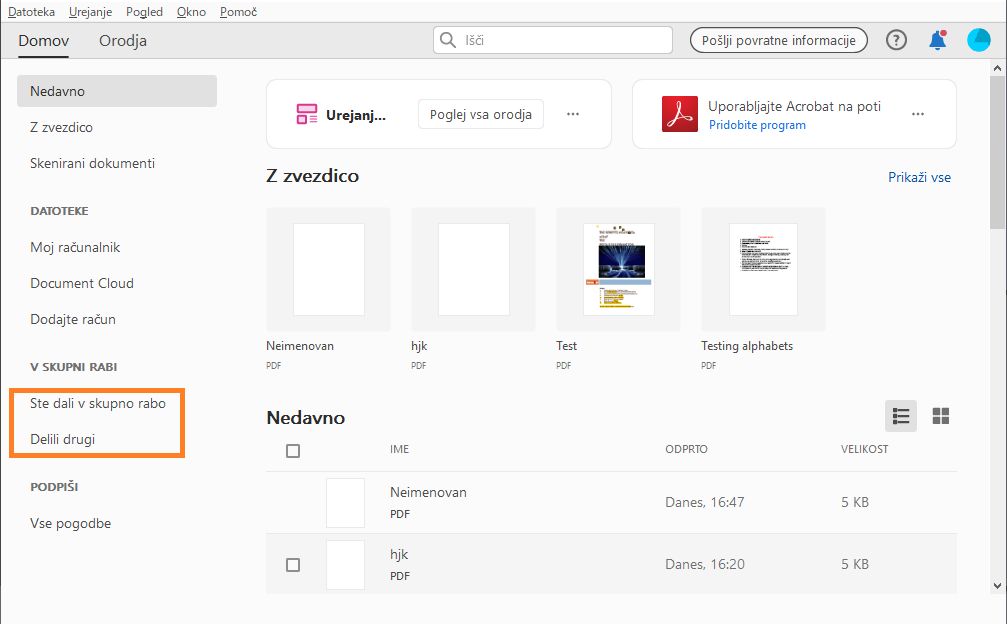Image resolution: width=1007 pixels, height=624 pixels.
Task: Click your profile avatar
Action: 977,40
